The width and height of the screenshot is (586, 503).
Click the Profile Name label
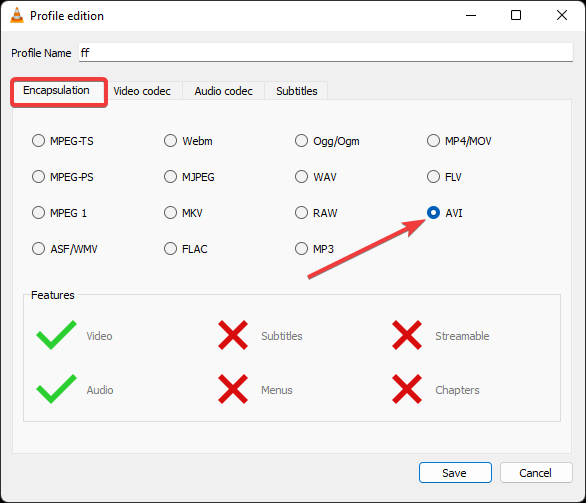coord(41,53)
